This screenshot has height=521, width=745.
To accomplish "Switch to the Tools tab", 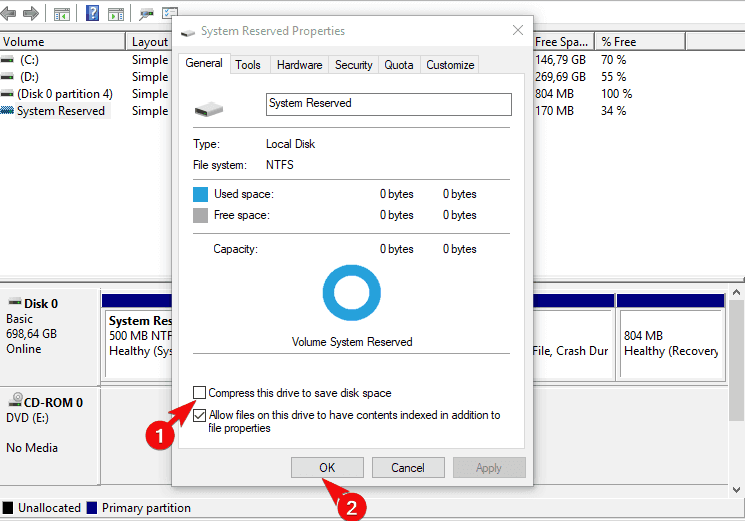I will (248, 65).
